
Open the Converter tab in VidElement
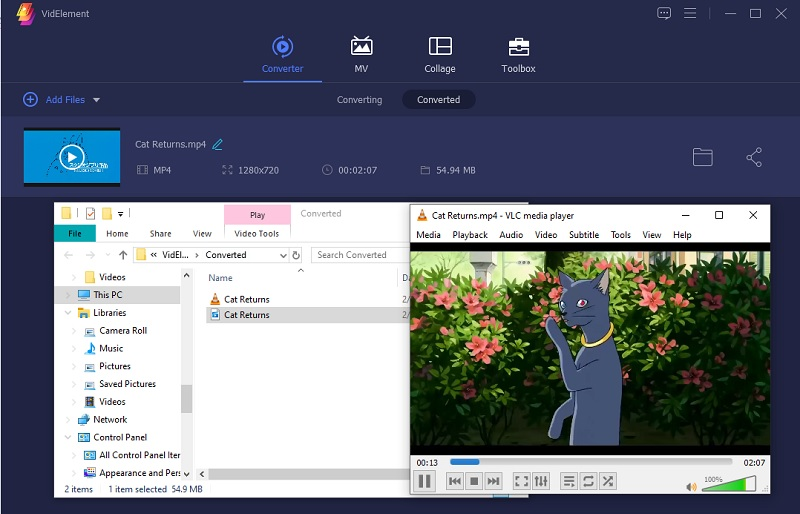pyautogui.click(x=282, y=55)
